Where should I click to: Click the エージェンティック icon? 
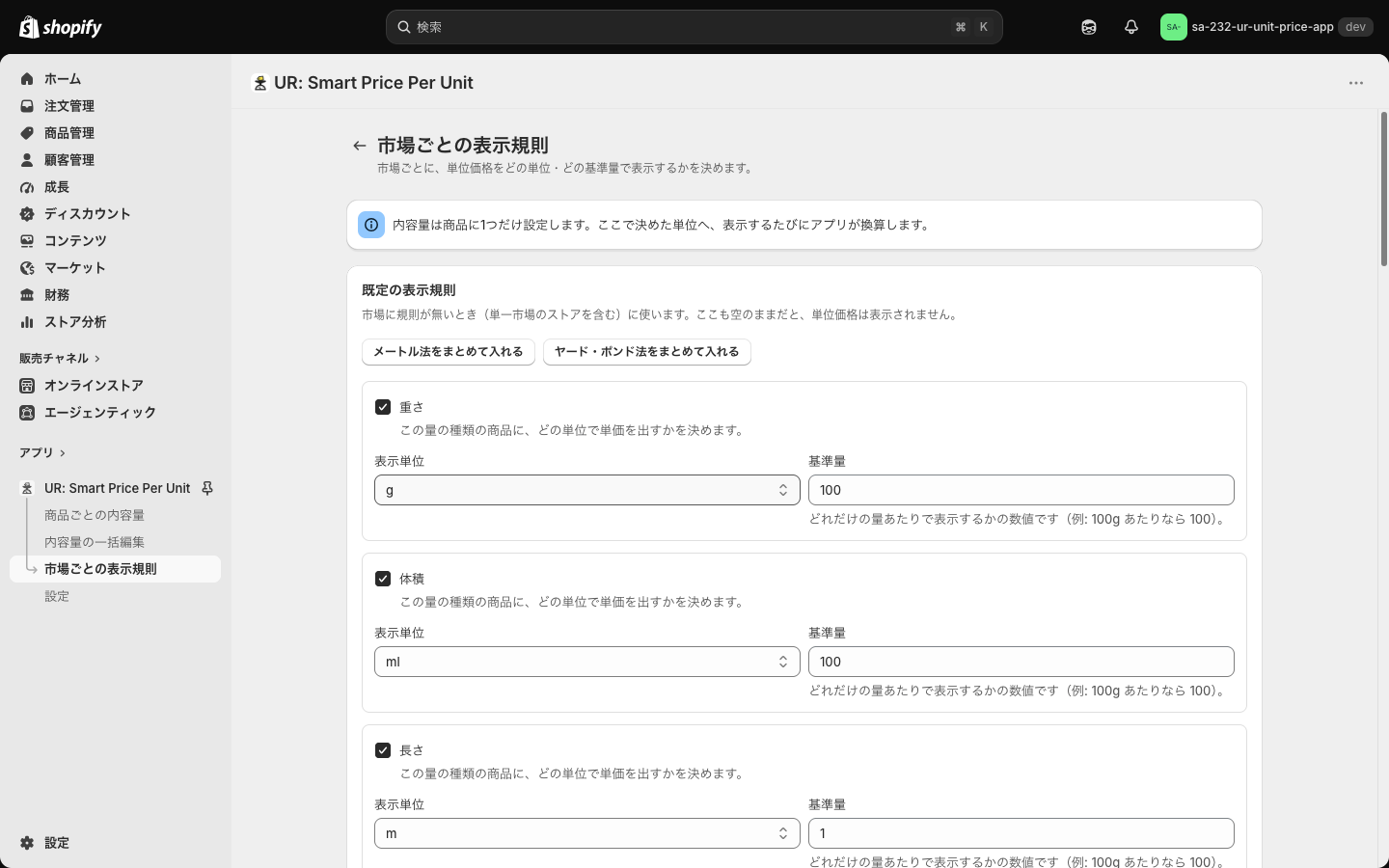point(27,413)
